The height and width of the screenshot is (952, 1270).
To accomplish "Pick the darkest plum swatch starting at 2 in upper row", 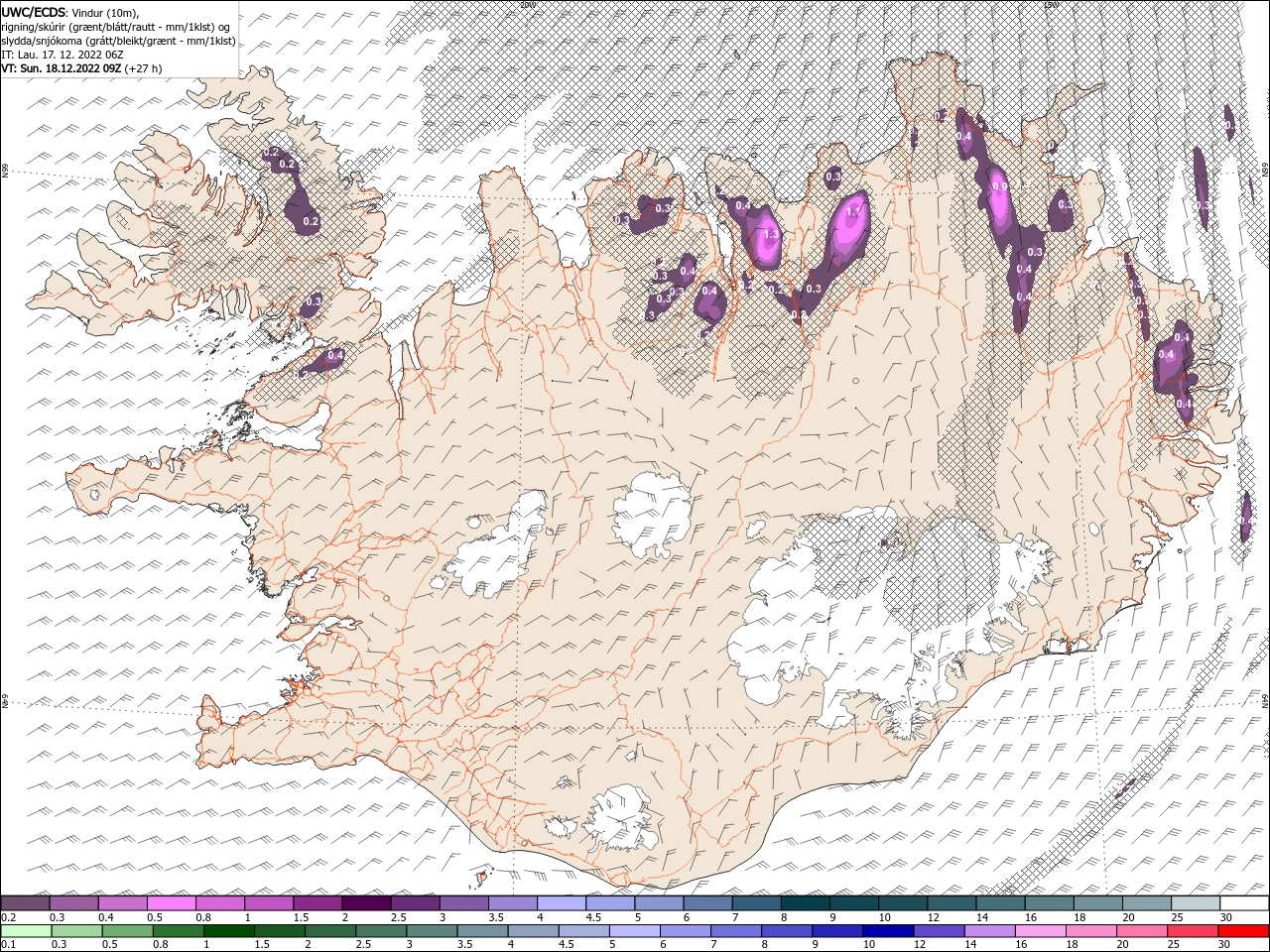I will 366,903.
